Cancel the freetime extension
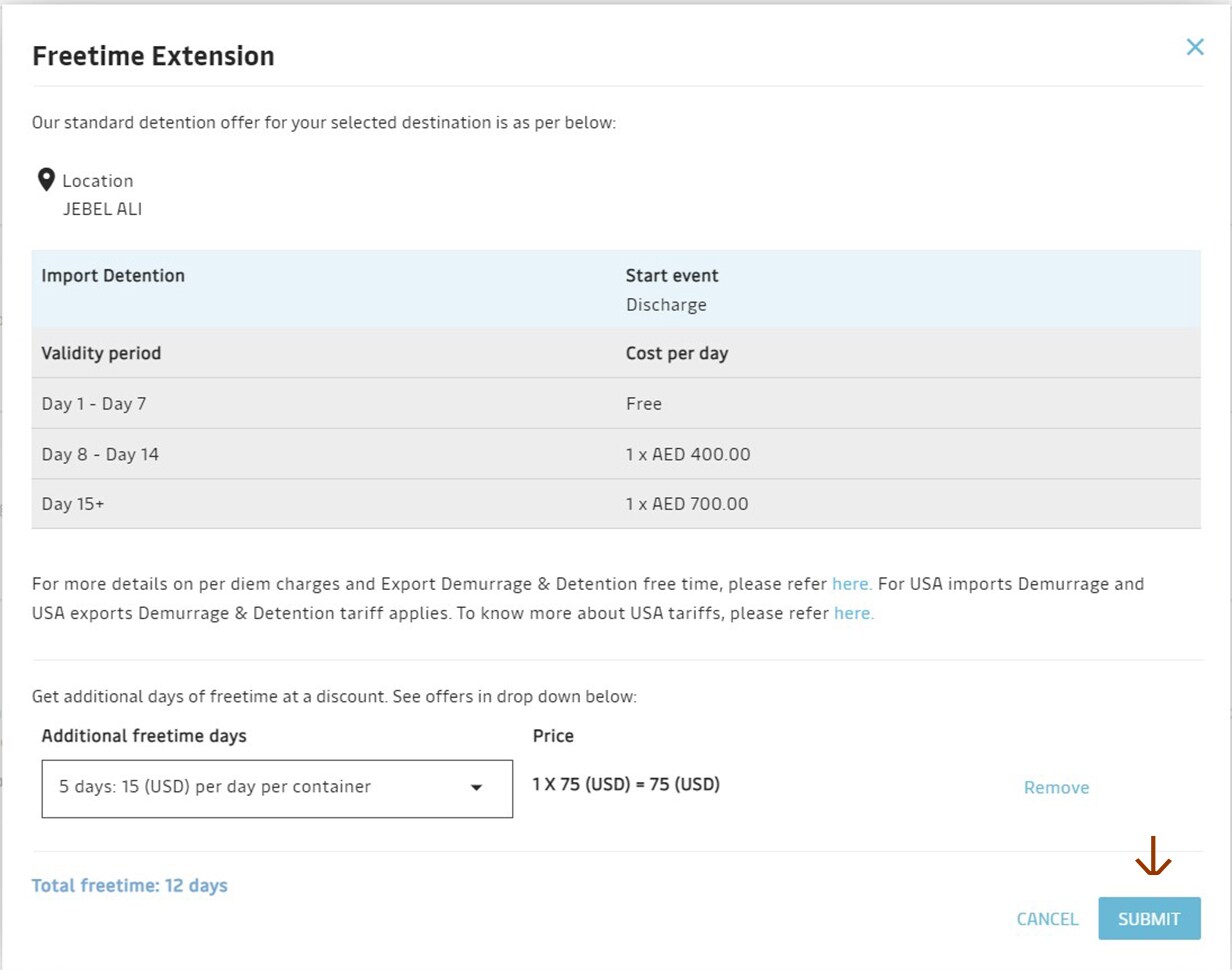The image size is (1232, 970). [x=1047, y=919]
